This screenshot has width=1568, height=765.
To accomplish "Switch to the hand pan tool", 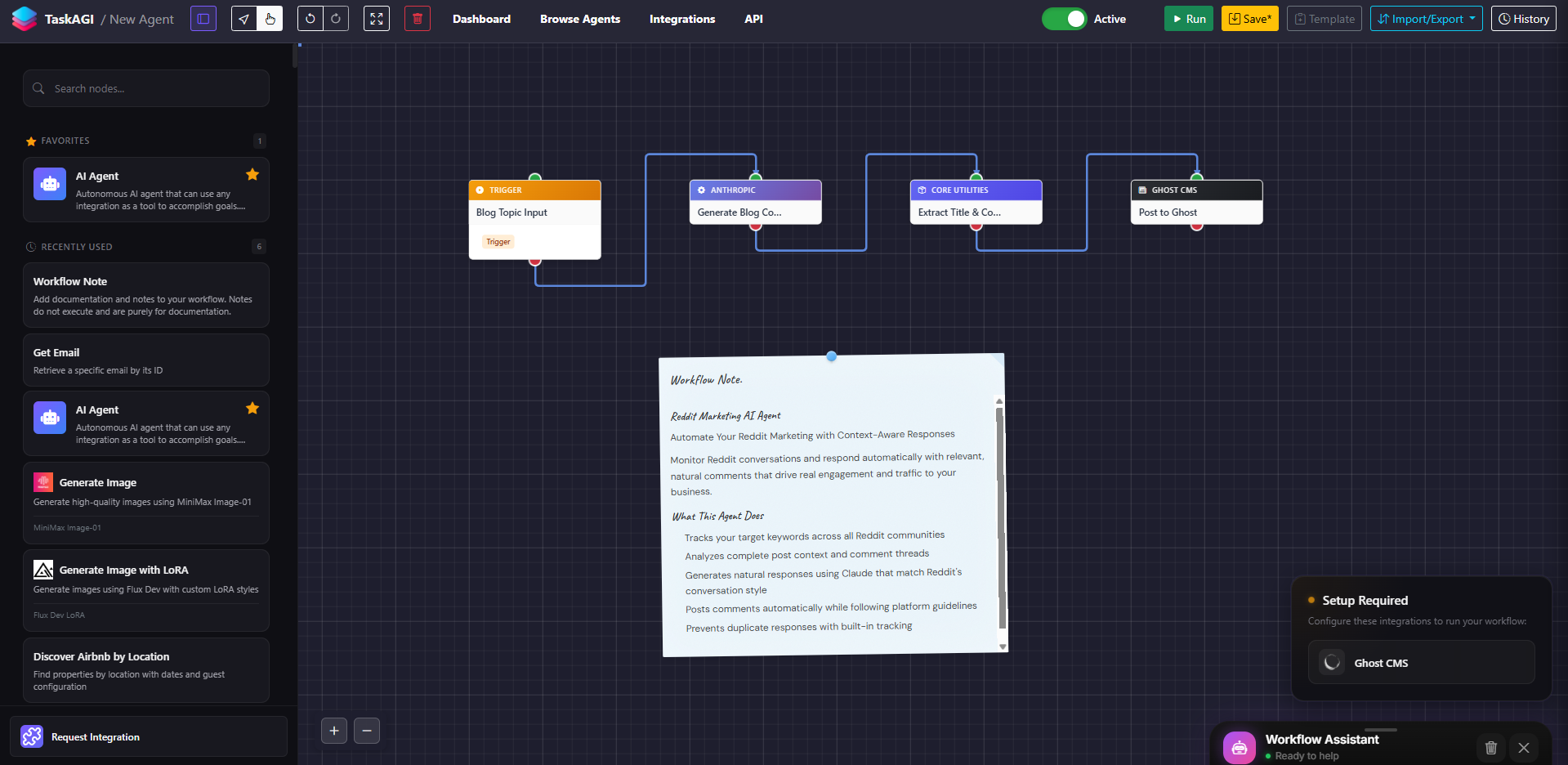I will pos(270,18).
